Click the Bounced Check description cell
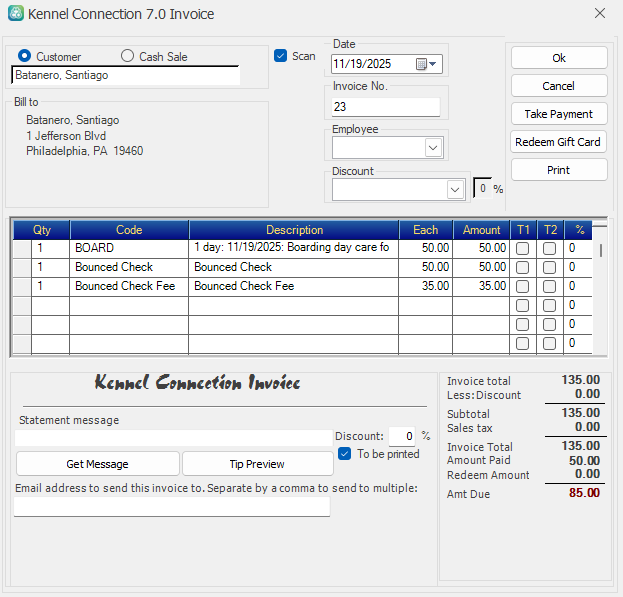Image resolution: width=623 pixels, height=597 pixels. (x=294, y=267)
